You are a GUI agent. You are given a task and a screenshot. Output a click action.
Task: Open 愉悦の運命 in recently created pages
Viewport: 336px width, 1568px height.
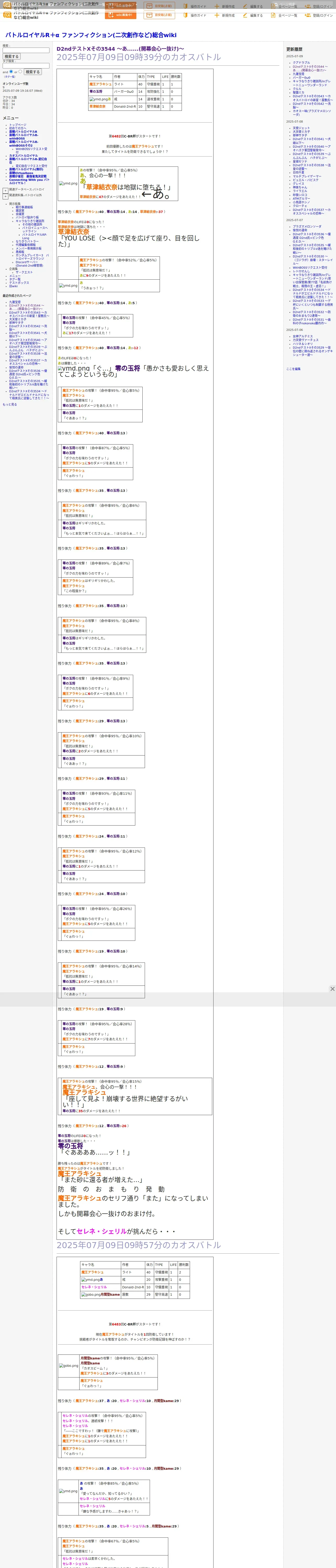16,368
